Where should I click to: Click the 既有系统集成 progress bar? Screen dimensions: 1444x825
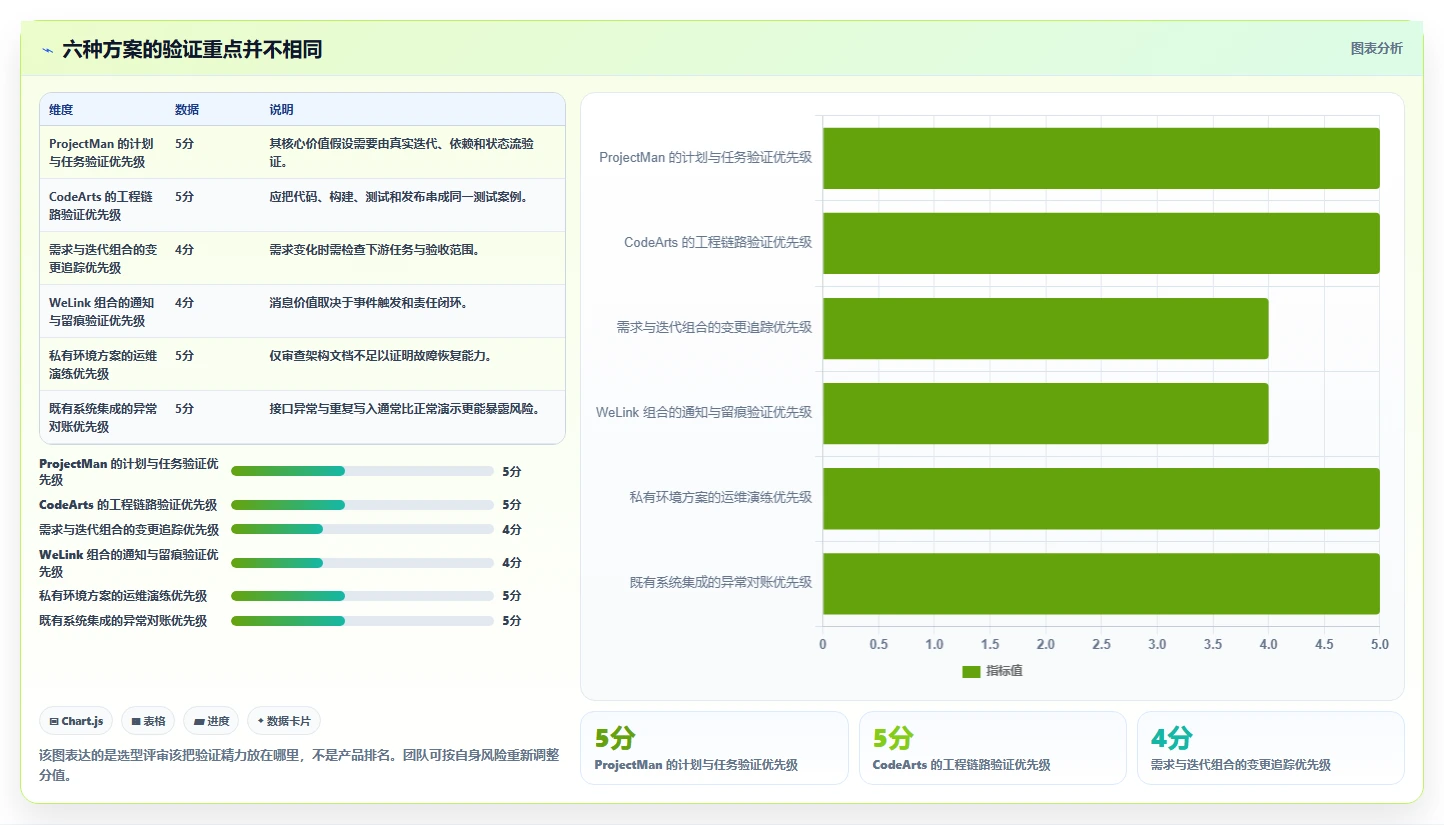[362, 621]
